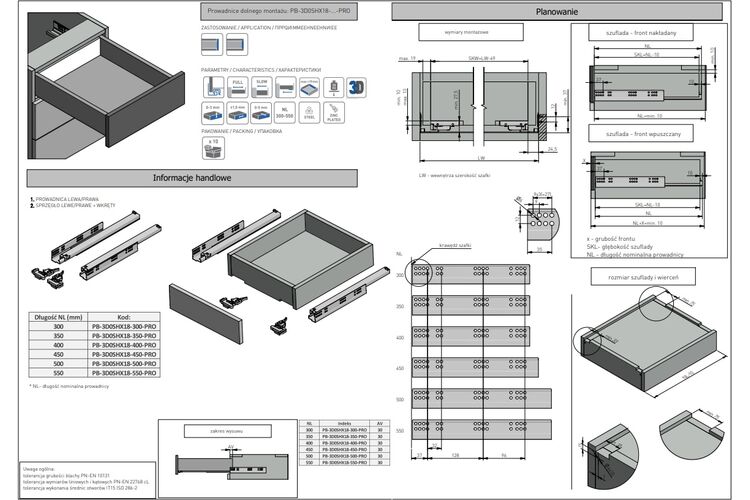Click the 0-5 mm adjustment icon
750x500 pixels.
click(x=261, y=113)
